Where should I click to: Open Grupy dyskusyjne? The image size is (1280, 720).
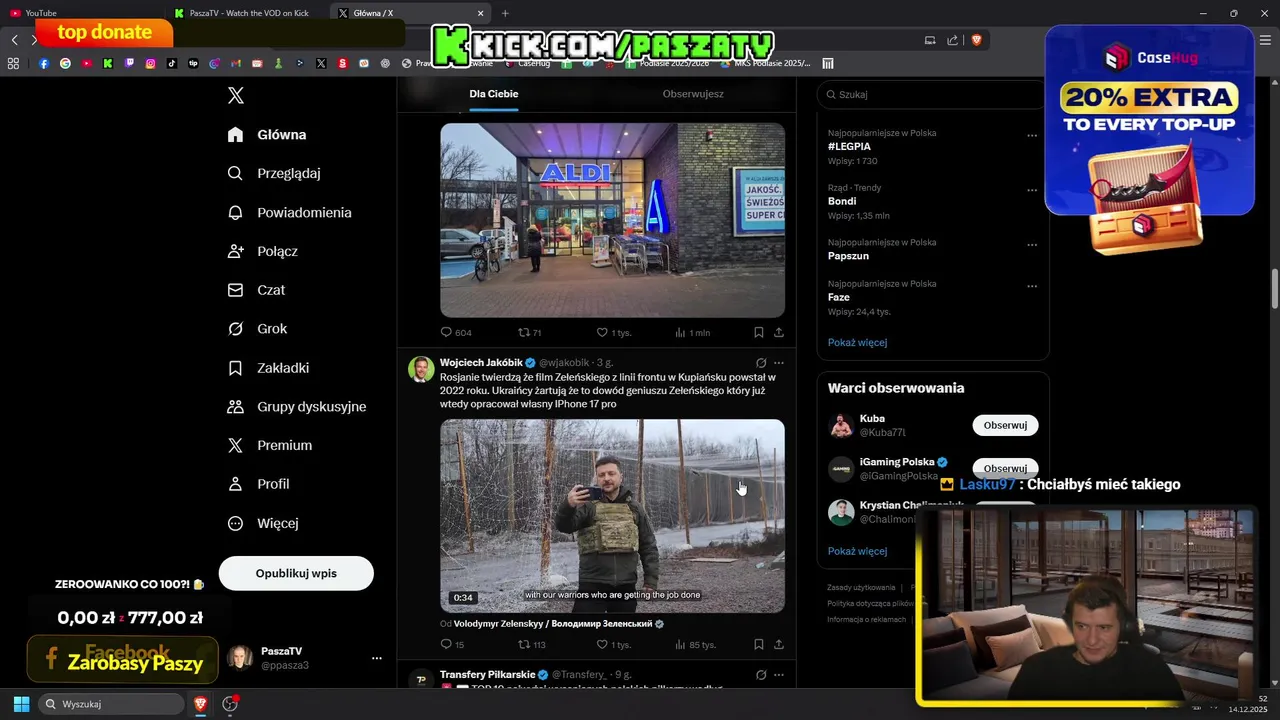[297, 406]
